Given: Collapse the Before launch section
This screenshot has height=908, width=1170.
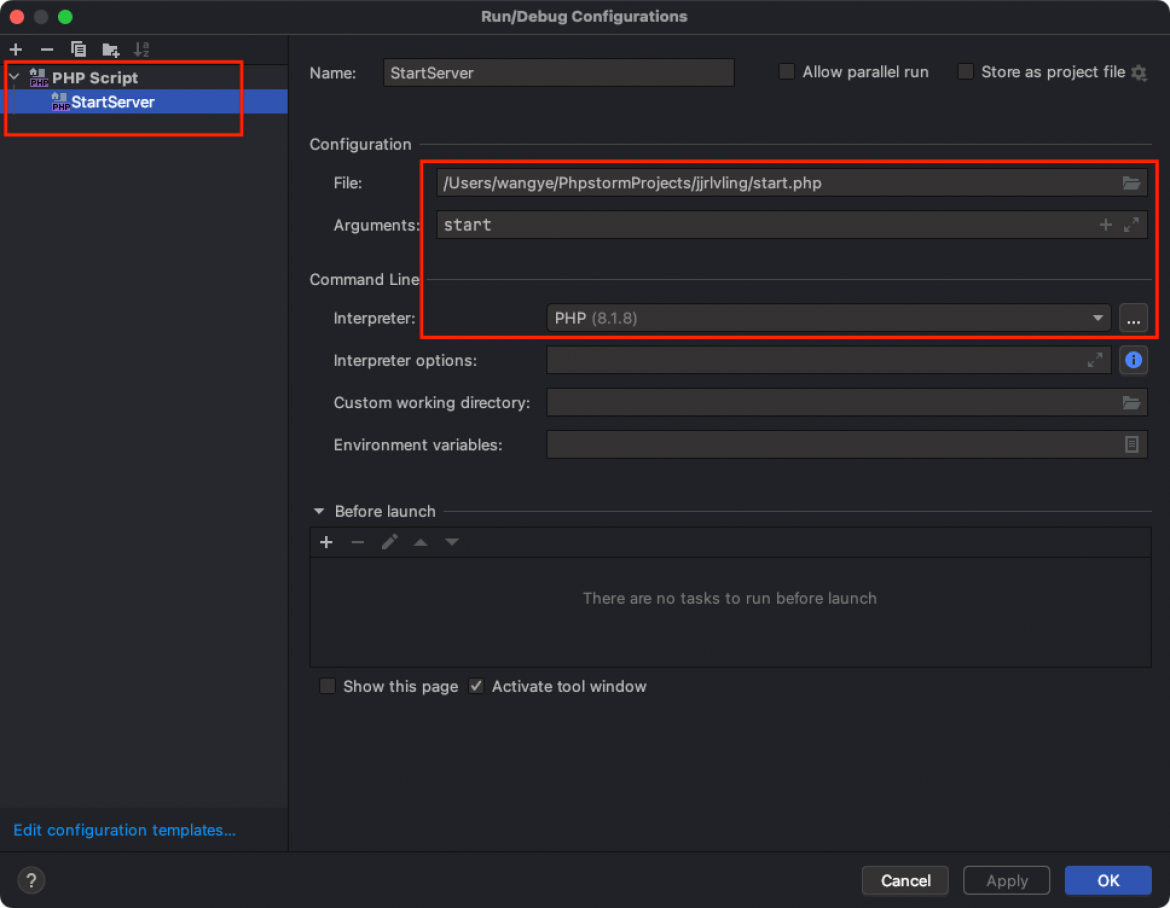Looking at the screenshot, I should click(x=319, y=511).
